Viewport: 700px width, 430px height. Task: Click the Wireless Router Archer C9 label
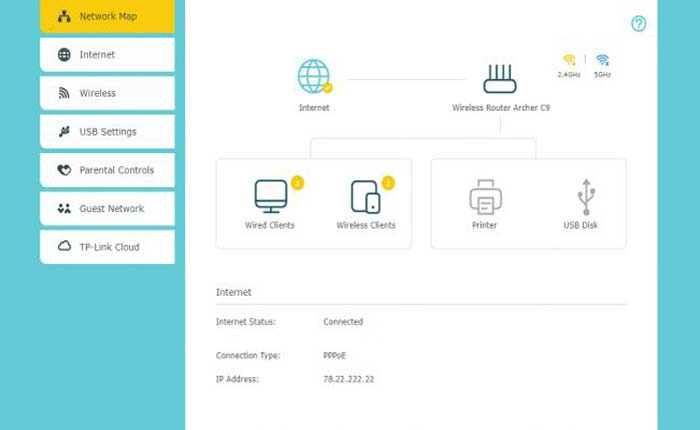point(501,108)
